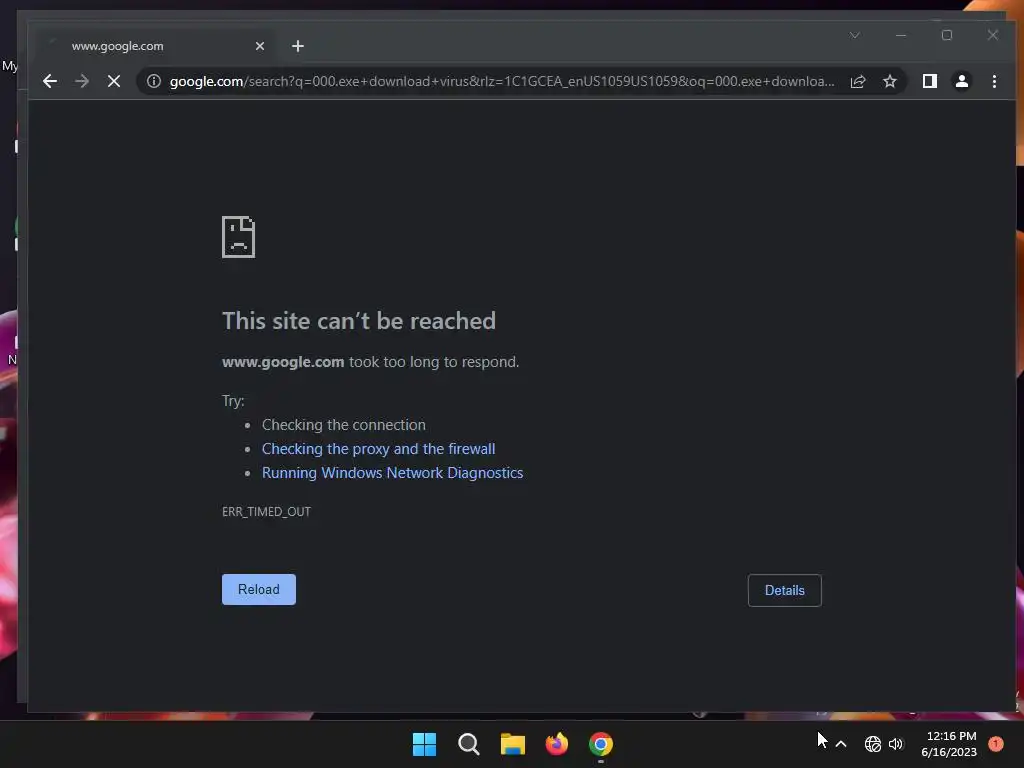Expand the tab search dropdown

pos(854,35)
